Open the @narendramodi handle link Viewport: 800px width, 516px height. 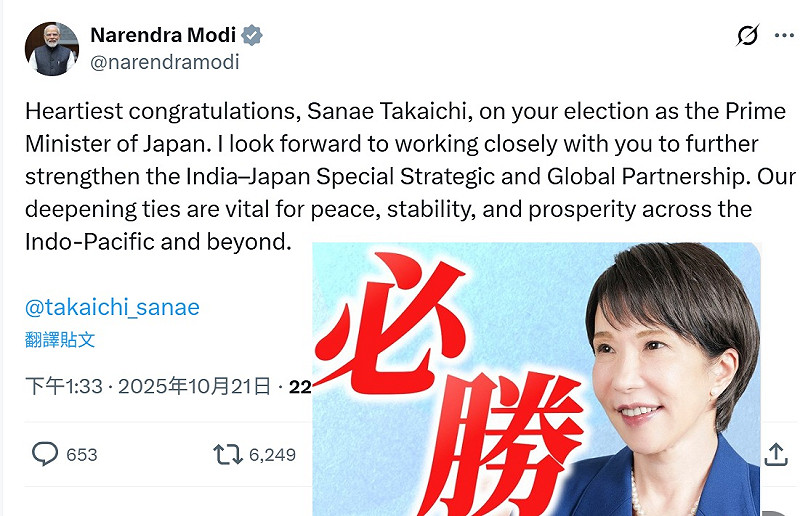[165, 62]
